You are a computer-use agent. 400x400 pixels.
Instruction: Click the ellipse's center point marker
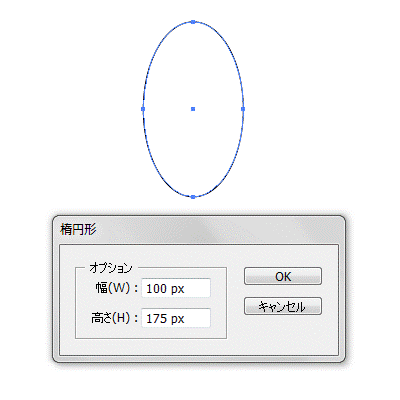point(193,109)
